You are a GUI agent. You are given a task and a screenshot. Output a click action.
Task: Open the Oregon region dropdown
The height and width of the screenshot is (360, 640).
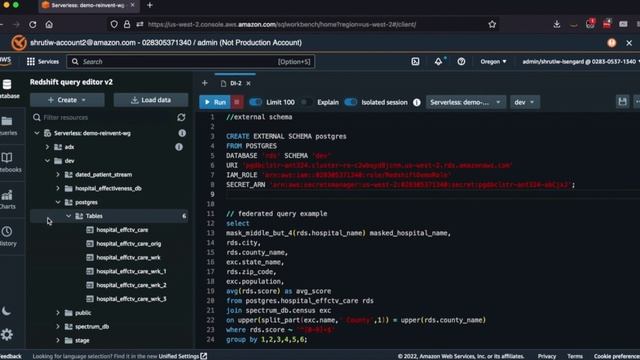click(493, 62)
